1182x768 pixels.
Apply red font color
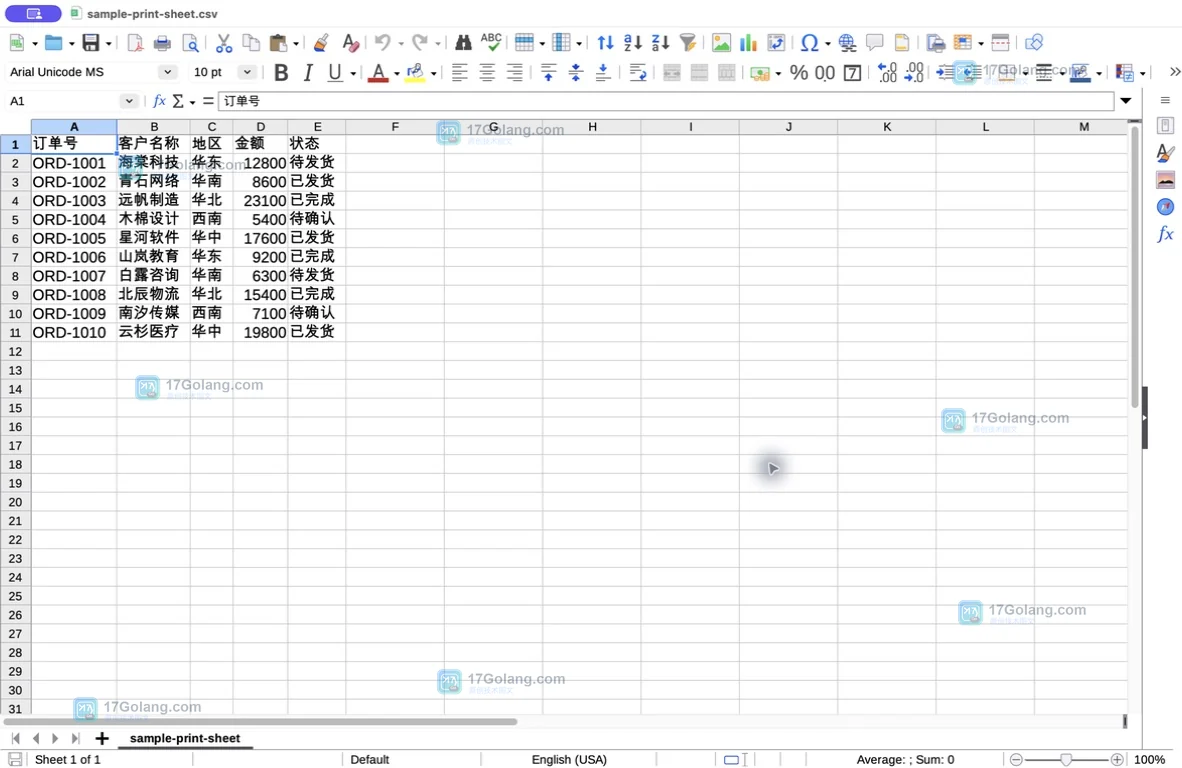click(x=378, y=72)
